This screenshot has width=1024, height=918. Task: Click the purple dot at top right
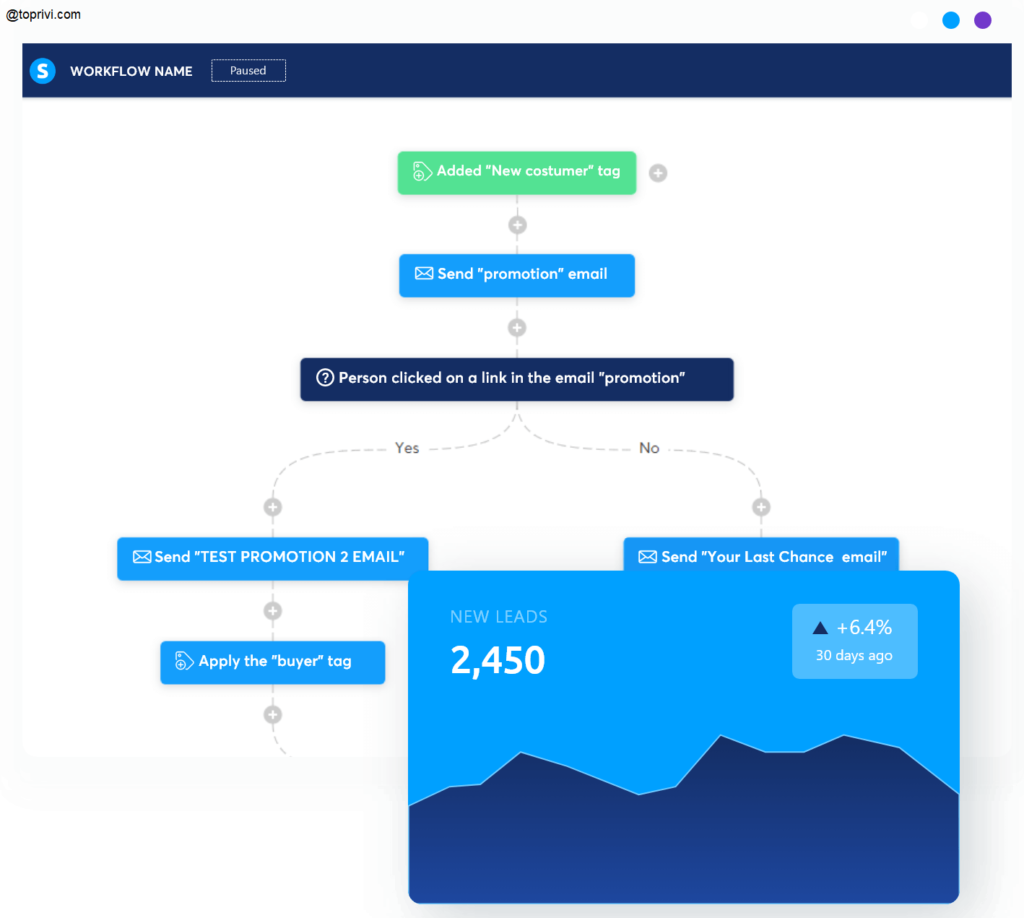click(x=982, y=20)
